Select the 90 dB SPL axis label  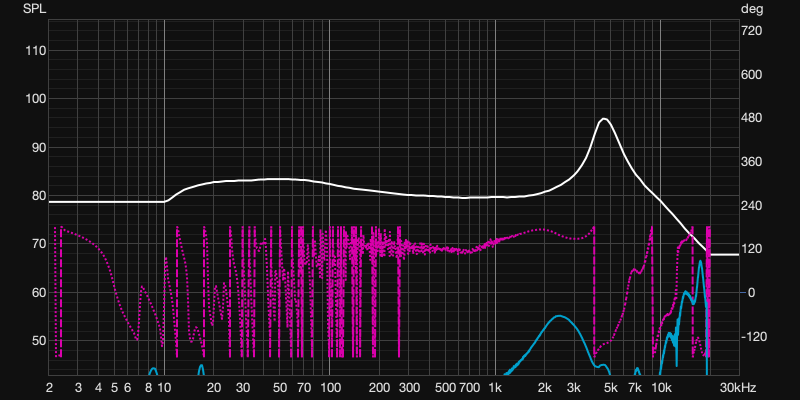tap(35, 148)
